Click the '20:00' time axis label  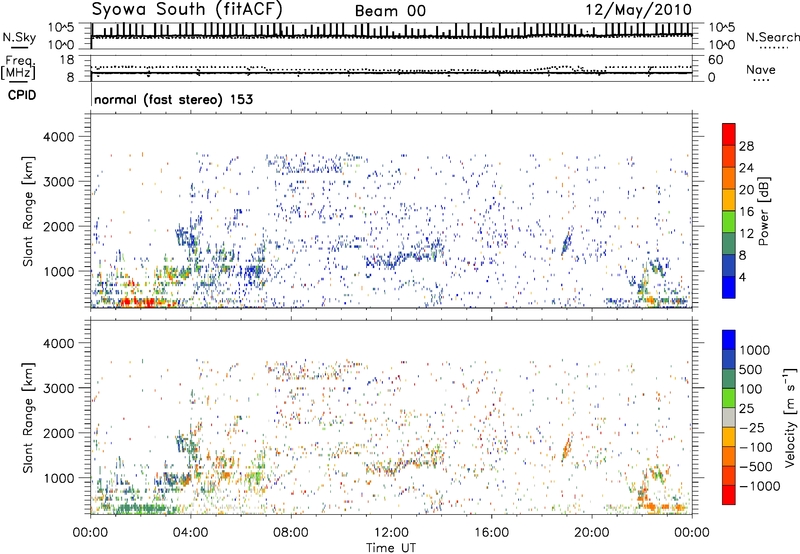coord(592,533)
